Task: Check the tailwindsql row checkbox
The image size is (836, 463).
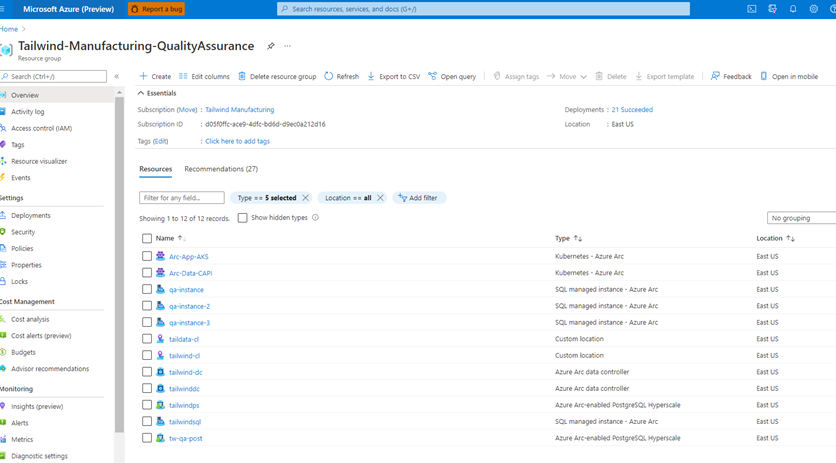Action: pos(147,421)
